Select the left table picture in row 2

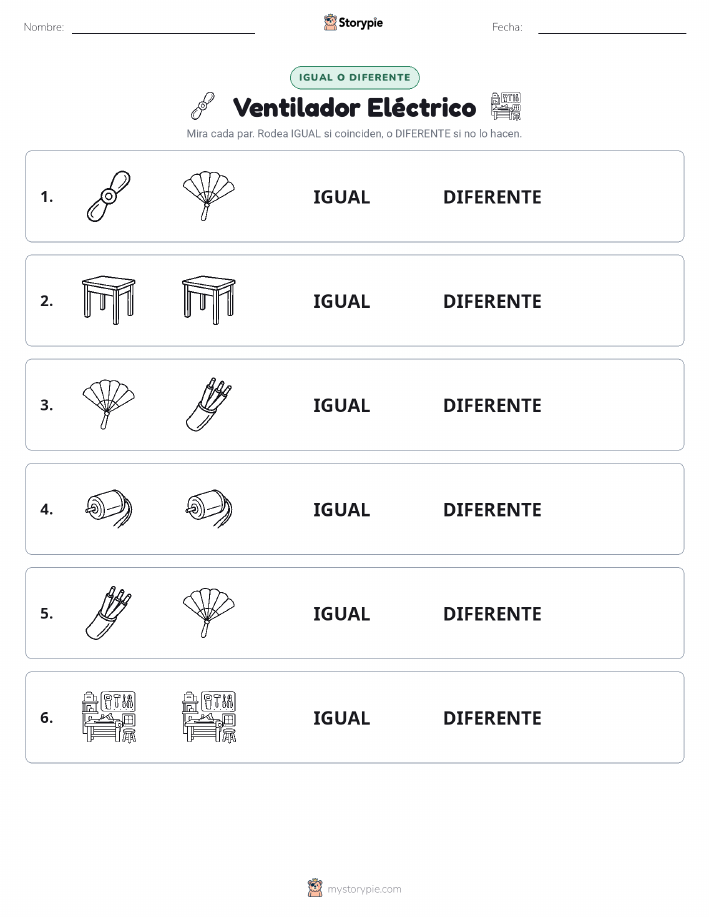(x=109, y=301)
